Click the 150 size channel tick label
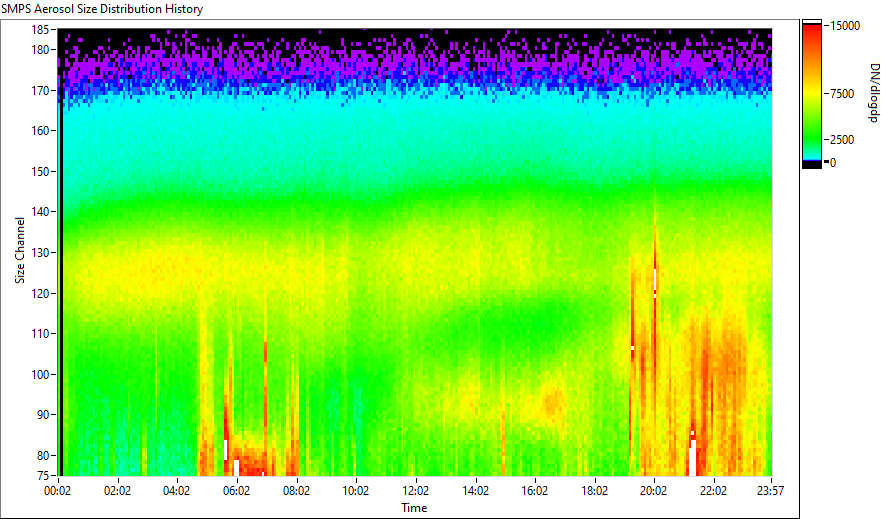The height and width of the screenshot is (519, 884). coord(40,171)
